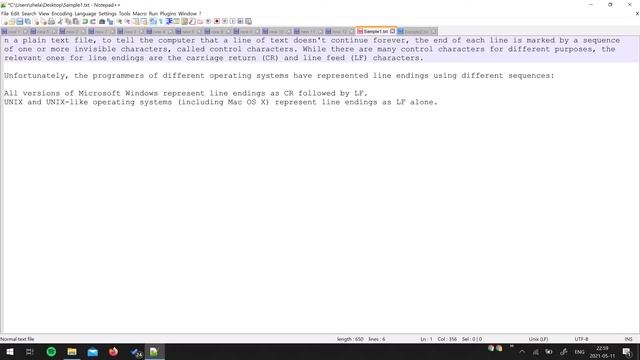
Task: Click the Stop Recording macro icon
Action: 224,21
